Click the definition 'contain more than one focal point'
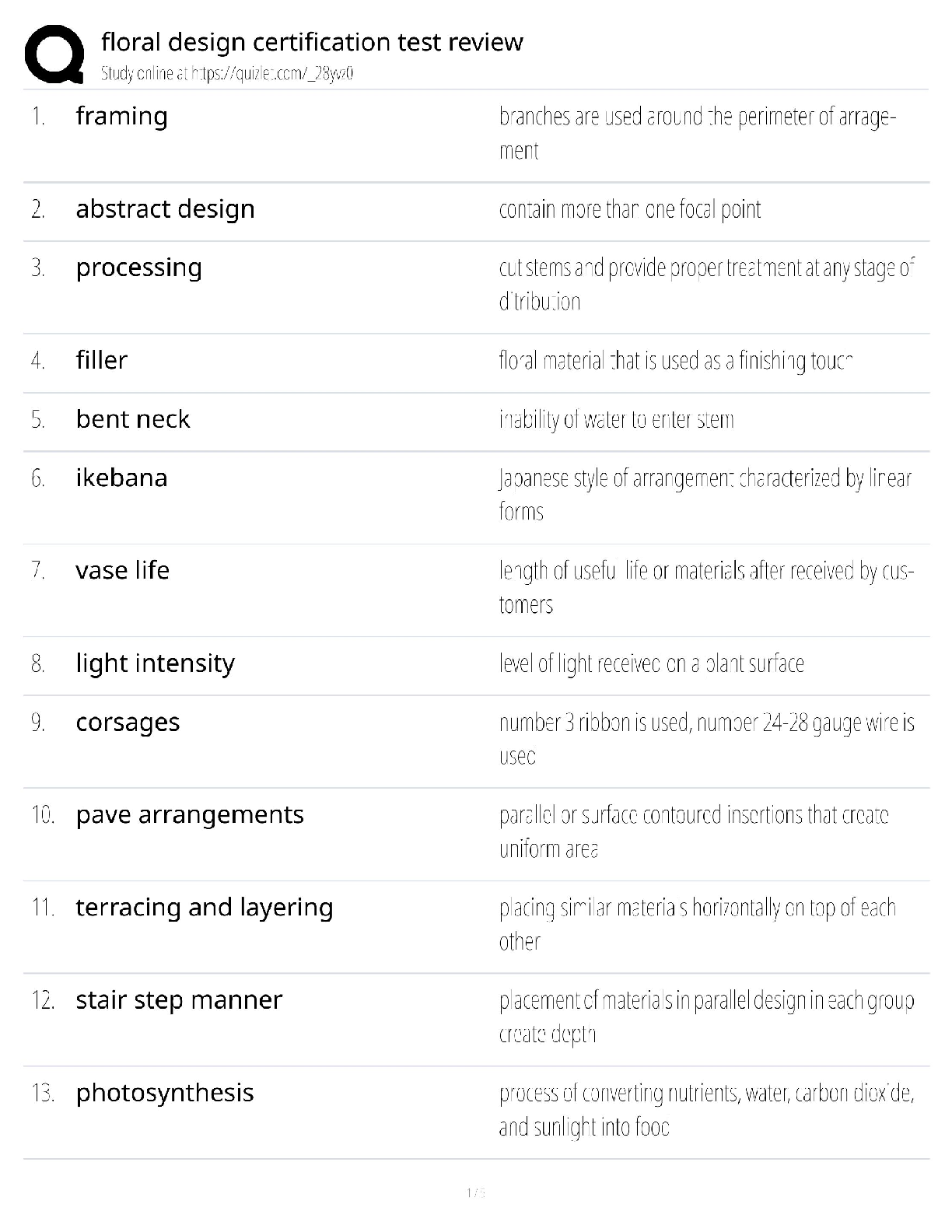This screenshot has width=952, height=1232. point(630,209)
